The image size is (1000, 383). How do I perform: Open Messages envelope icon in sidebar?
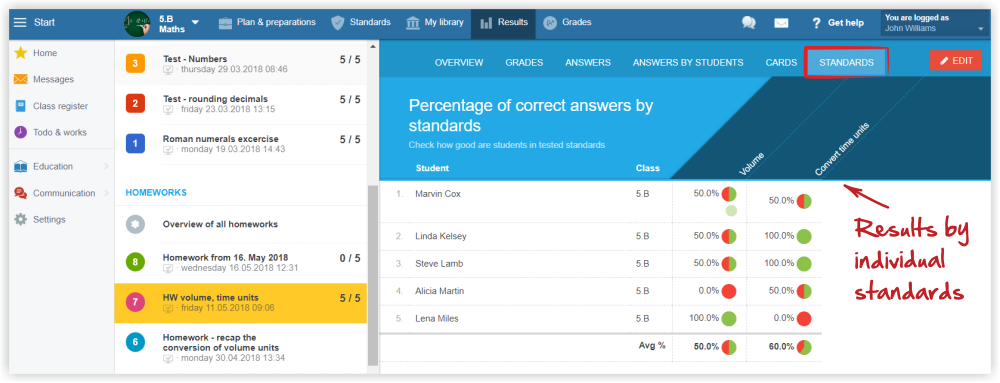pos(21,80)
